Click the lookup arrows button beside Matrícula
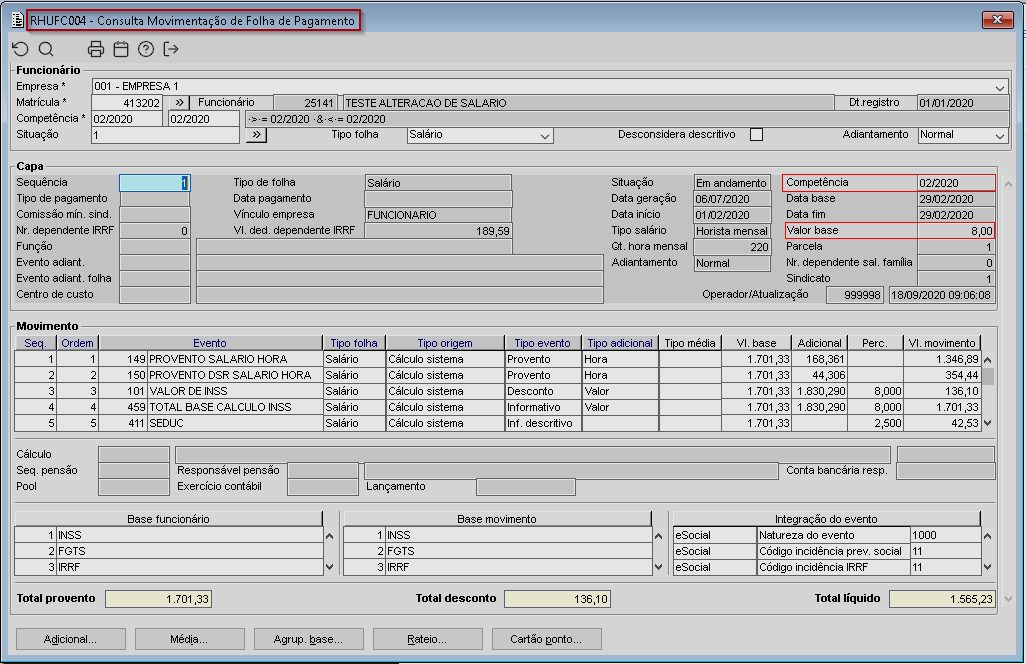 point(176,103)
